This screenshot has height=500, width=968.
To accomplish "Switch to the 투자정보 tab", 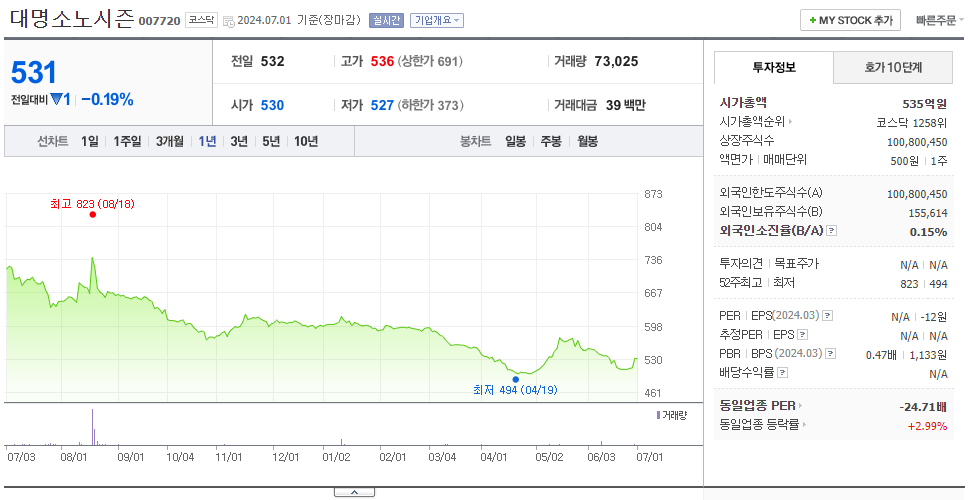I will [x=774, y=68].
